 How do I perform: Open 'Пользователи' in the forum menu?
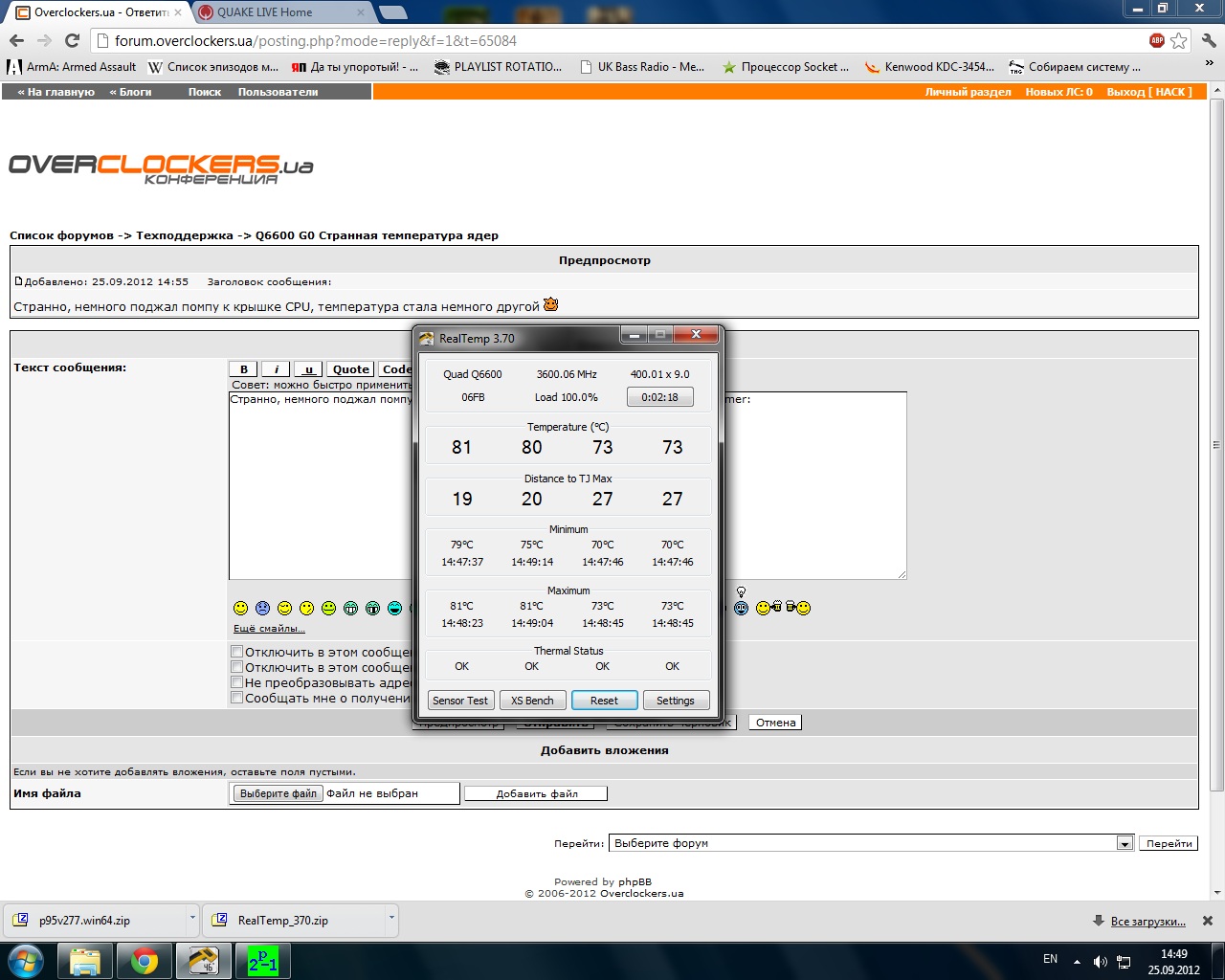(x=278, y=92)
